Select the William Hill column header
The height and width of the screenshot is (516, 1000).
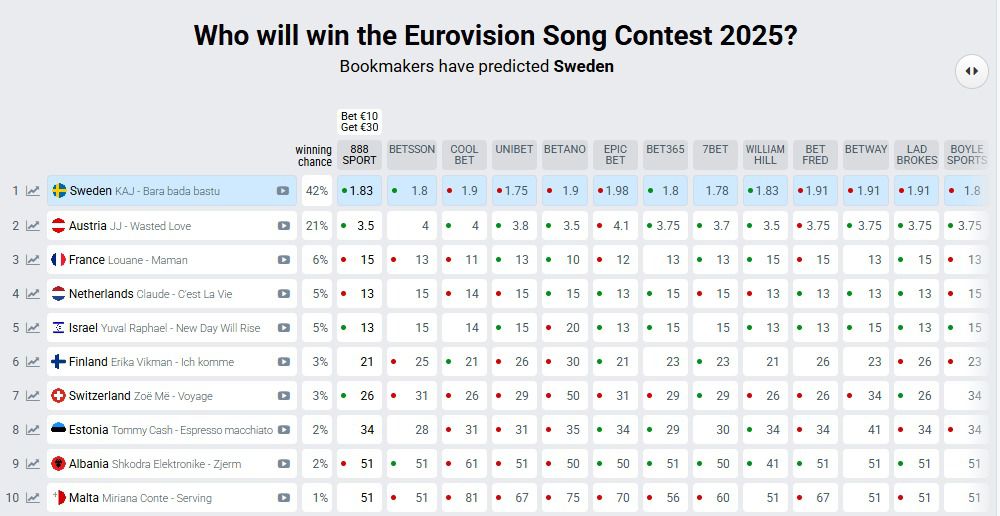[x=765, y=154]
